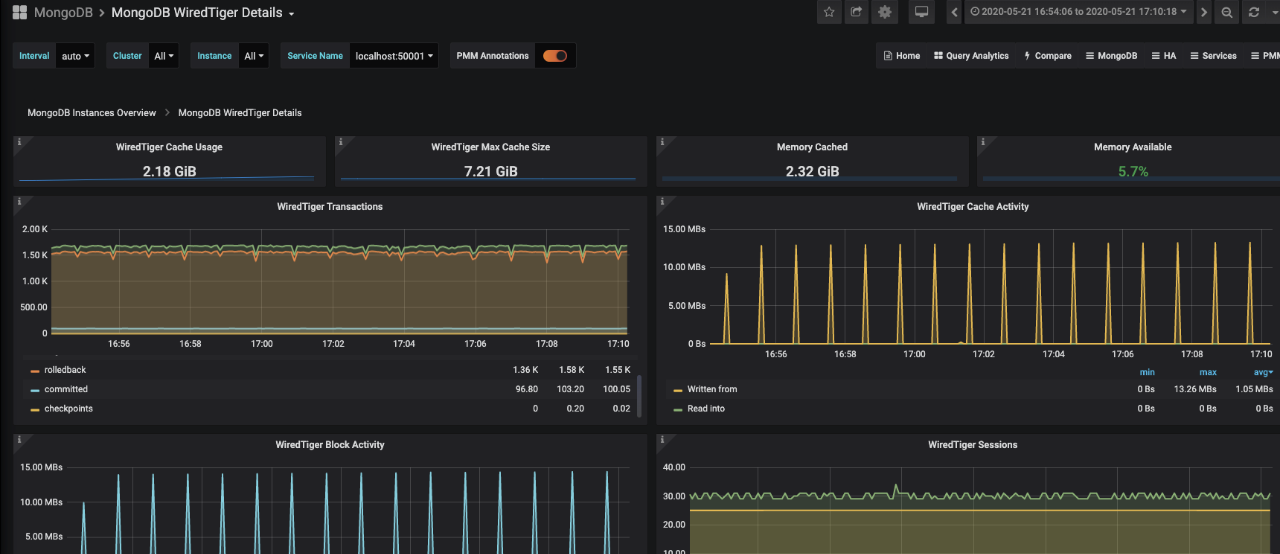This screenshot has width=1280, height=554.
Task: Star this dashboard as favorite
Action: [829, 13]
